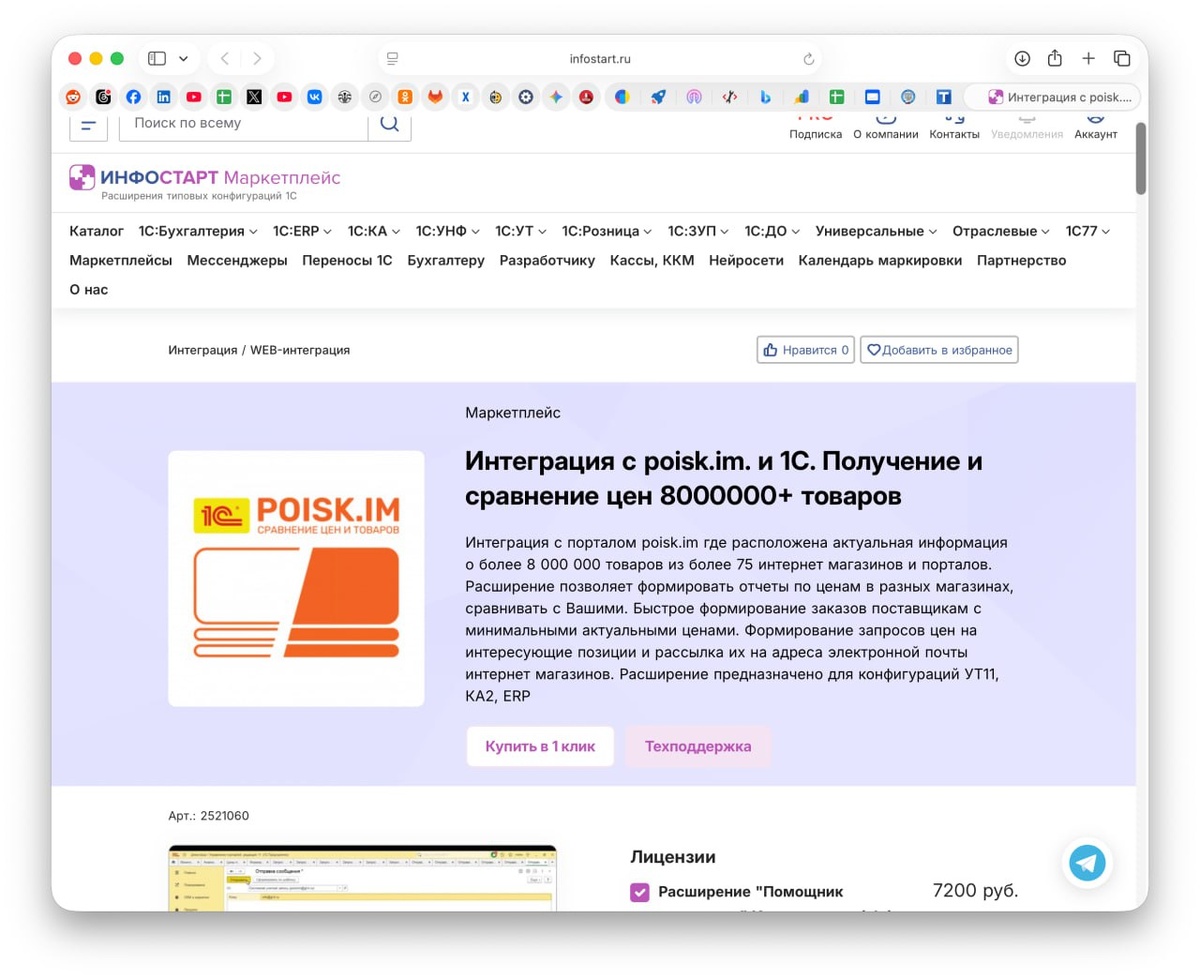Open the floating Telegram chat icon
1200x979 pixels.
(1087, 862)
